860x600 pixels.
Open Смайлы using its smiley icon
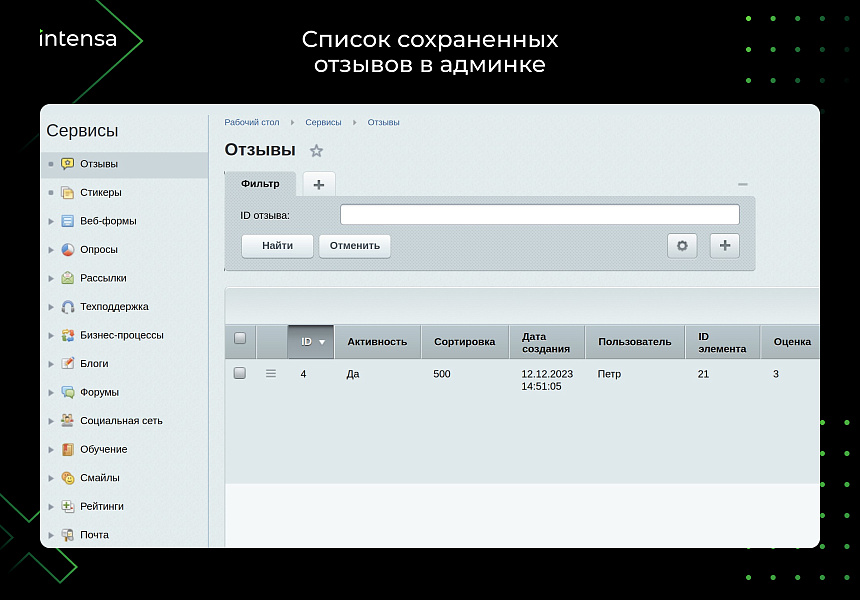[68, 478]
